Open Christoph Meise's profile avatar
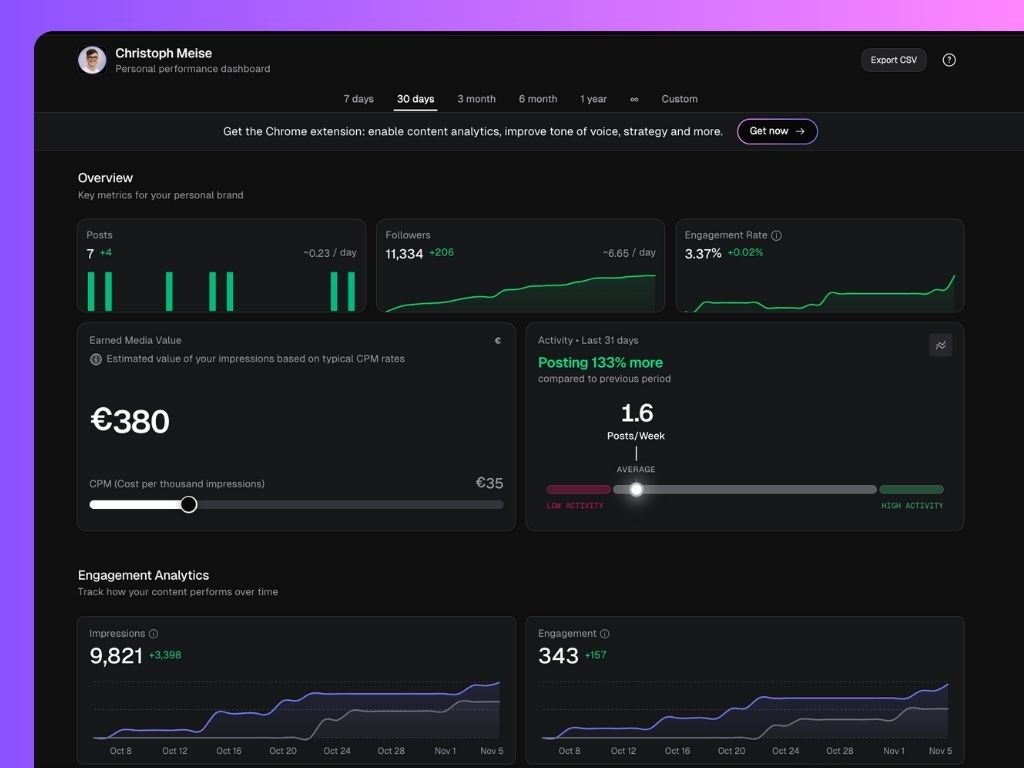The height and width of the screenshot is (768, 1024). tap(92, 59)
